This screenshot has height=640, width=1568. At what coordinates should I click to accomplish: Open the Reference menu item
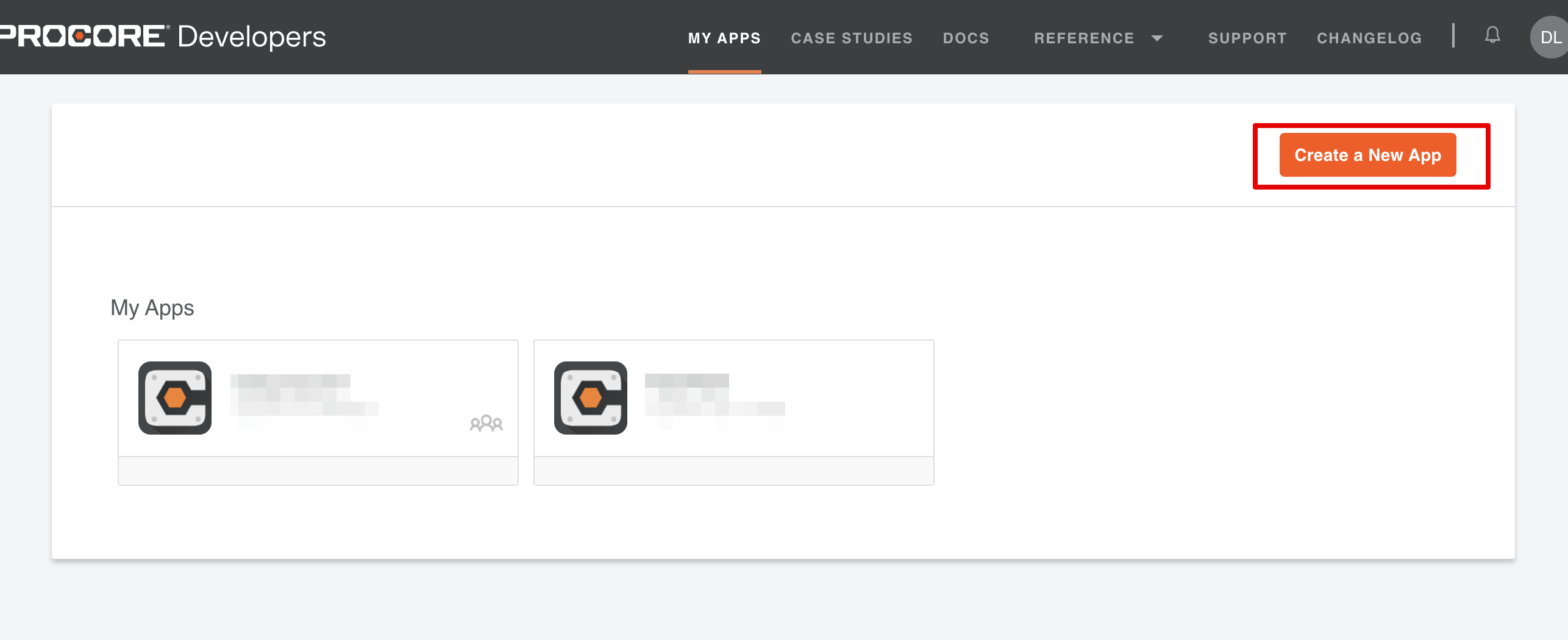1084,38
